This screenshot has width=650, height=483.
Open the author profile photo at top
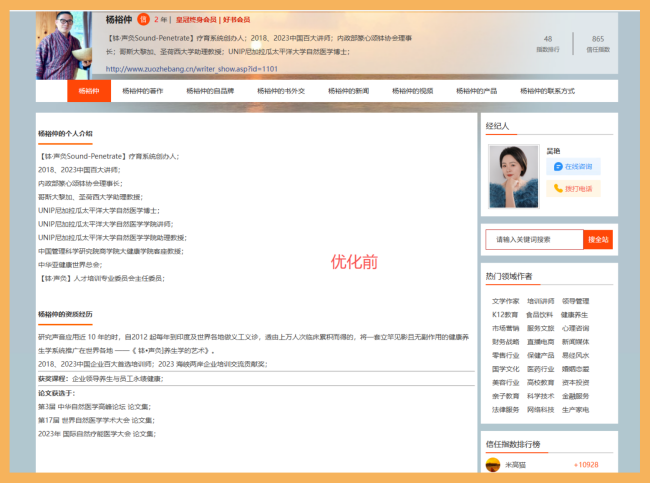pos(68,45)
